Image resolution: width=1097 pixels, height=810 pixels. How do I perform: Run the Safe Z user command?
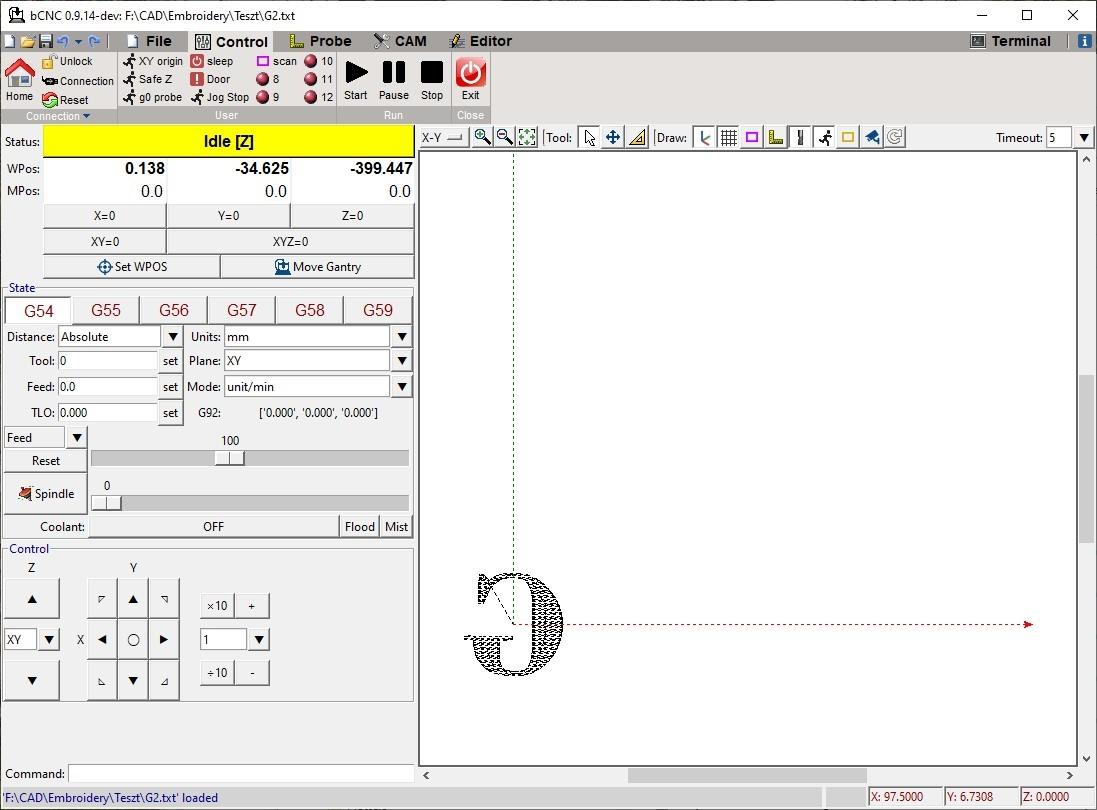tap(148, 79)
